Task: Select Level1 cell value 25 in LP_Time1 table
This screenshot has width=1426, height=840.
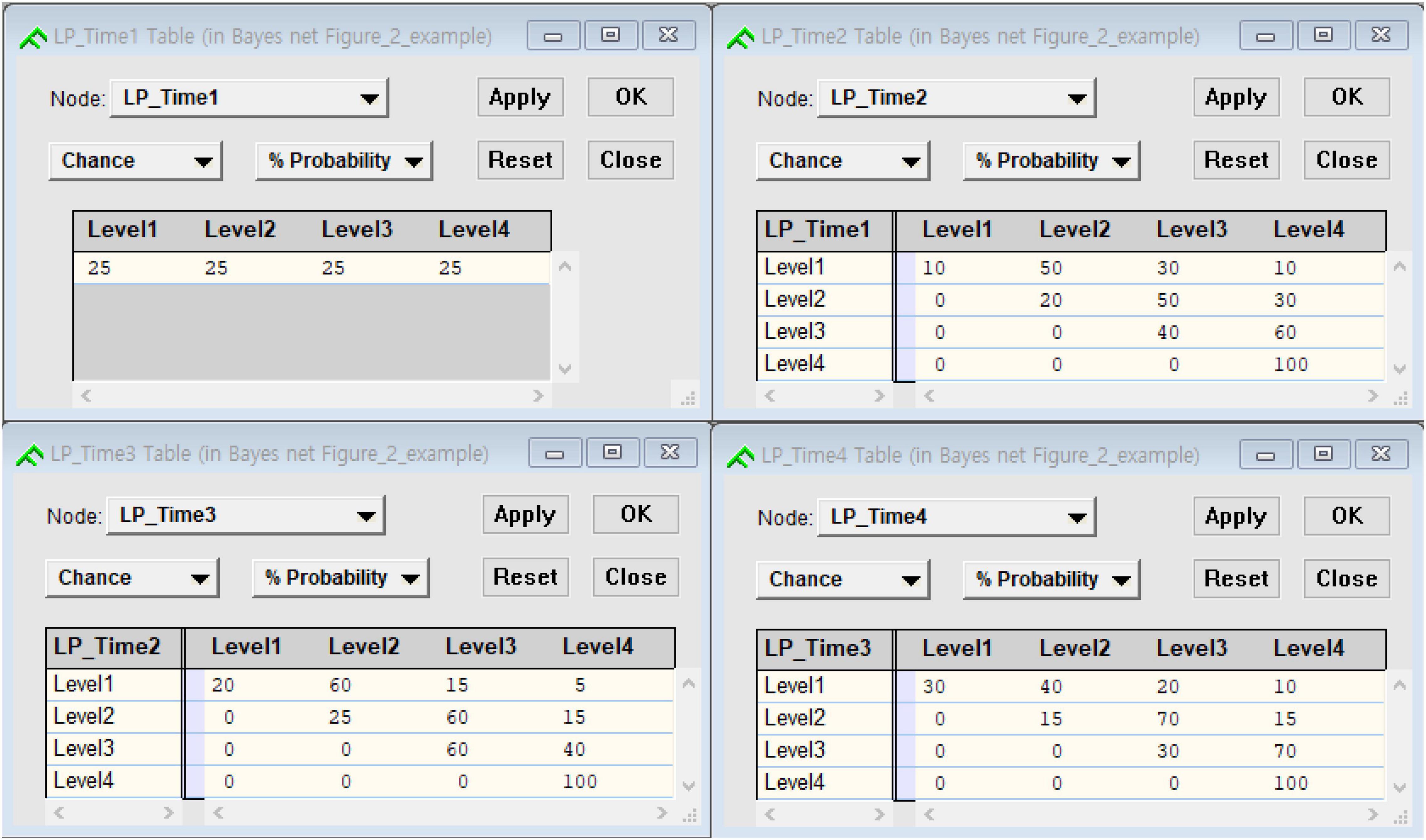Action: pos(99,268)
